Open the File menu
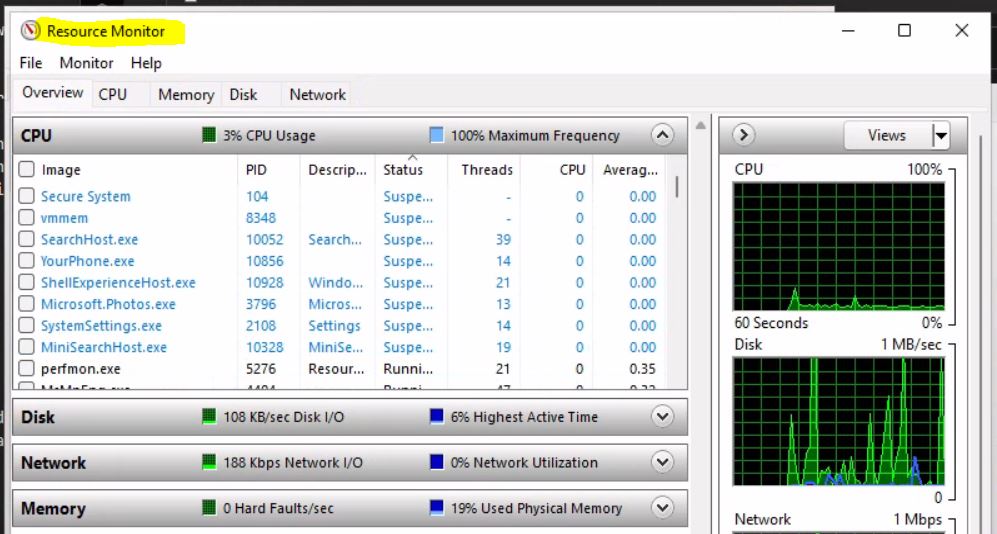Viewport: 997px width, 534px height. pos(31,63)
